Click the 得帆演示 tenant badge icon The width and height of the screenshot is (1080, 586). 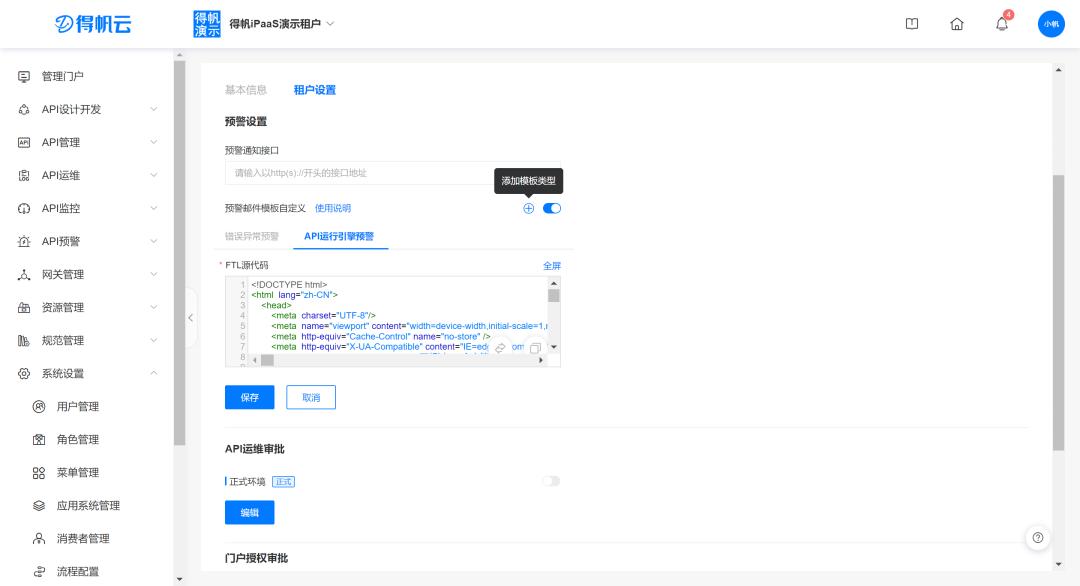(x=207, y=24)
